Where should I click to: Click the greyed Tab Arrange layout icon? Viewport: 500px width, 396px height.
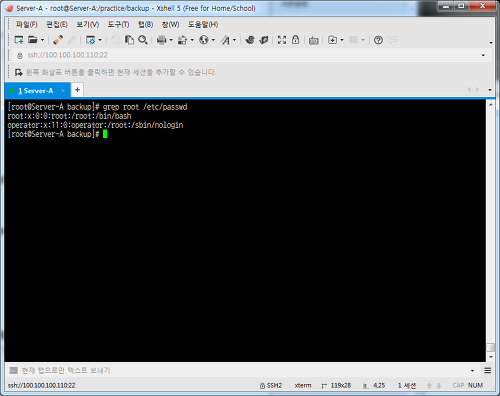click(x=354, y=40)
